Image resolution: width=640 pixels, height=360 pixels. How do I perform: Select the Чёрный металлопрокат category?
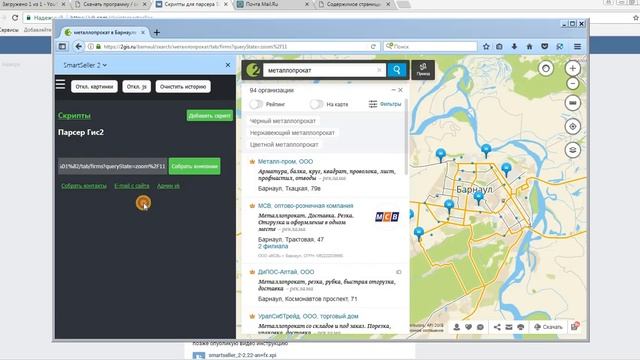(283, 121)
